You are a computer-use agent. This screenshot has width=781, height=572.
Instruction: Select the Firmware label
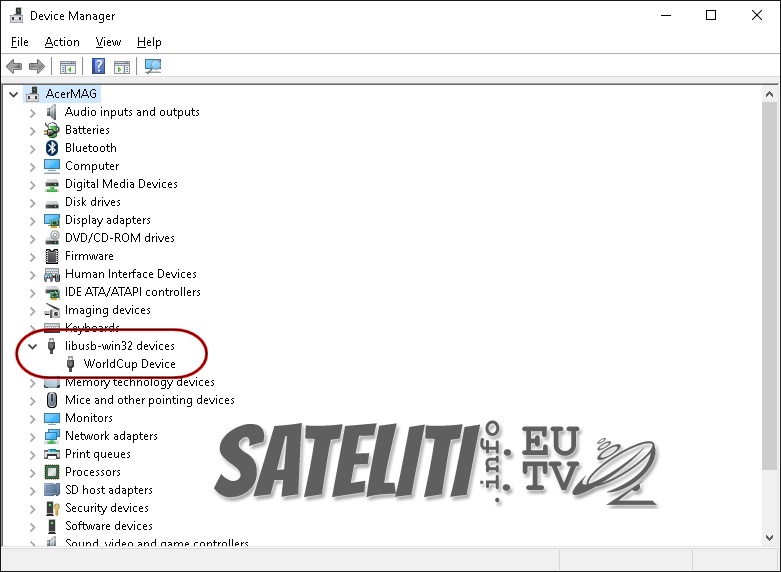click(89, 256)
